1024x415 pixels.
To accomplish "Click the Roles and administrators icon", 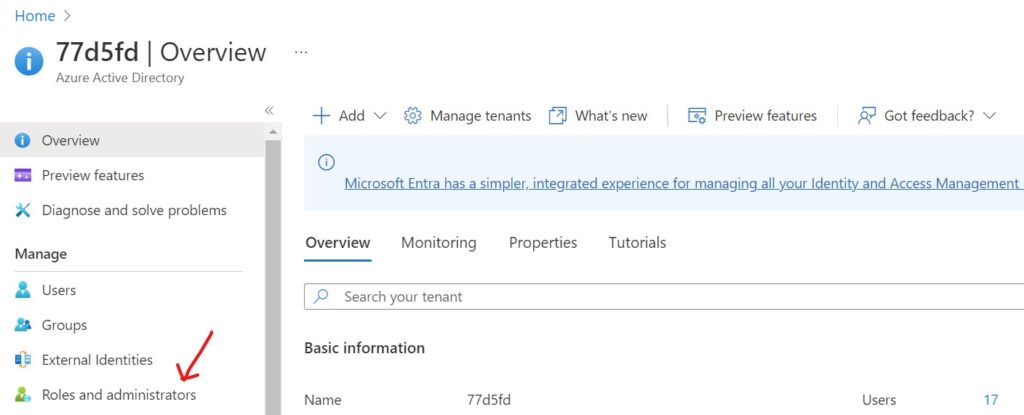I will (23, 395).
